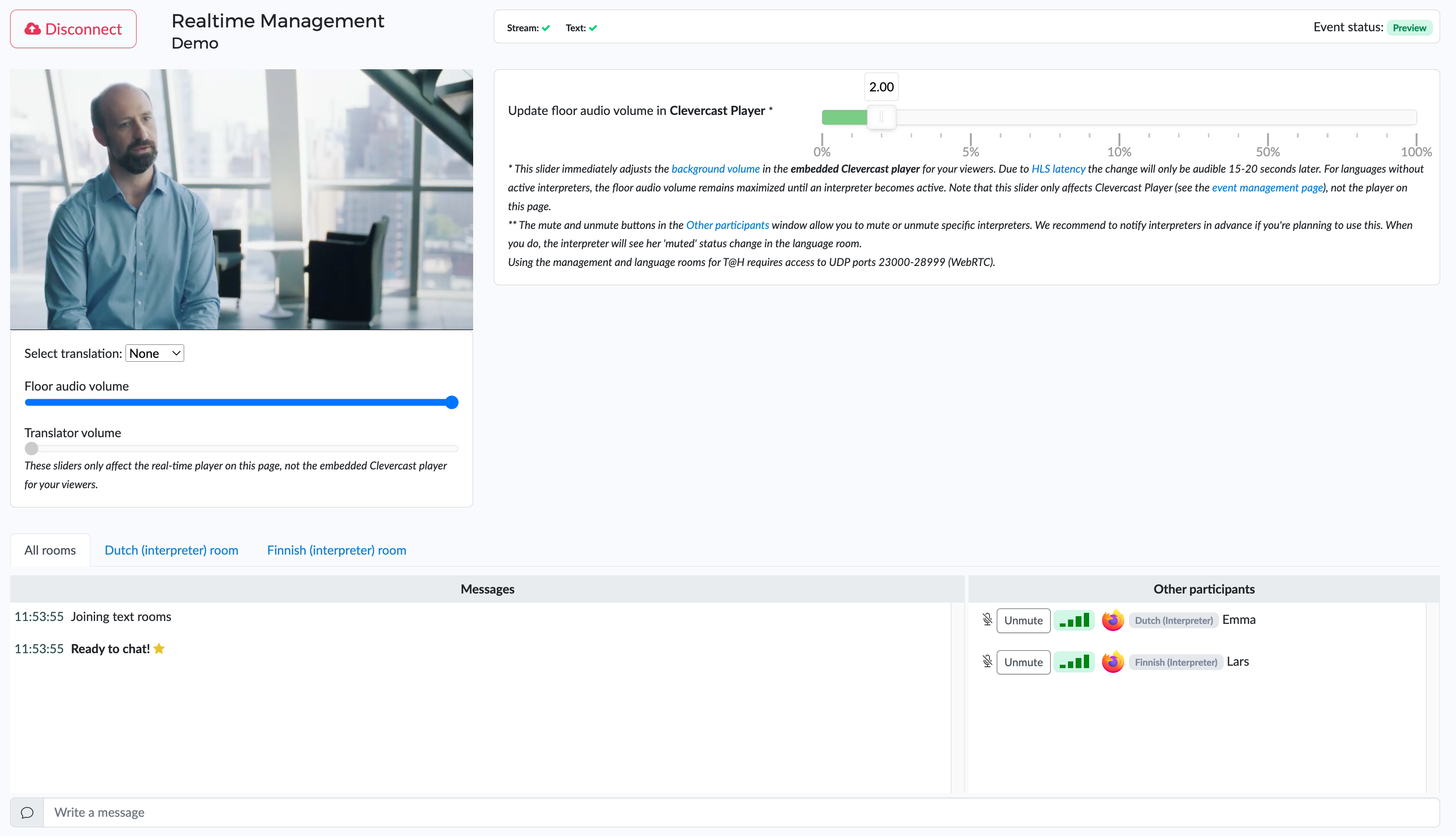Select the All rooms tab
This screenshot has height=836, width=1456.
(50, 550)
